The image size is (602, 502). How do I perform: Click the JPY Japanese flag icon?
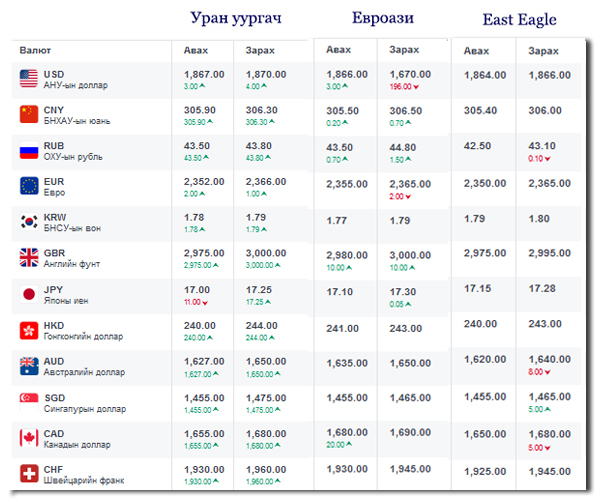click(29, 294)
